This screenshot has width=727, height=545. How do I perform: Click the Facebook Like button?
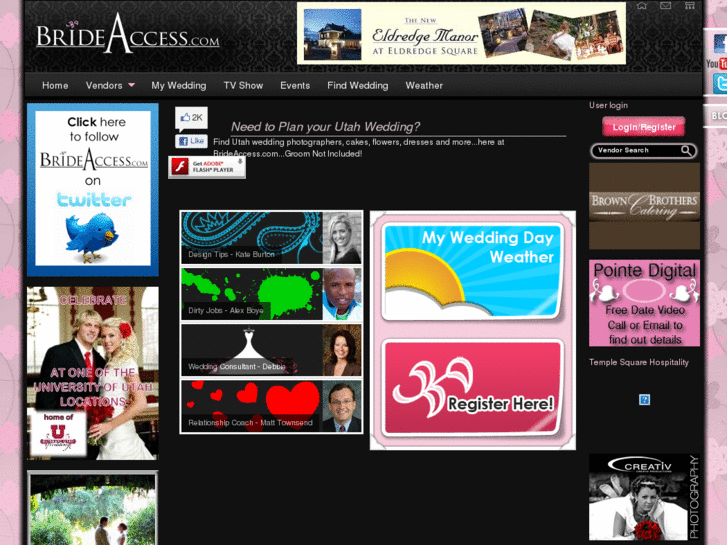pyautogui.click(x=191, y=141)
